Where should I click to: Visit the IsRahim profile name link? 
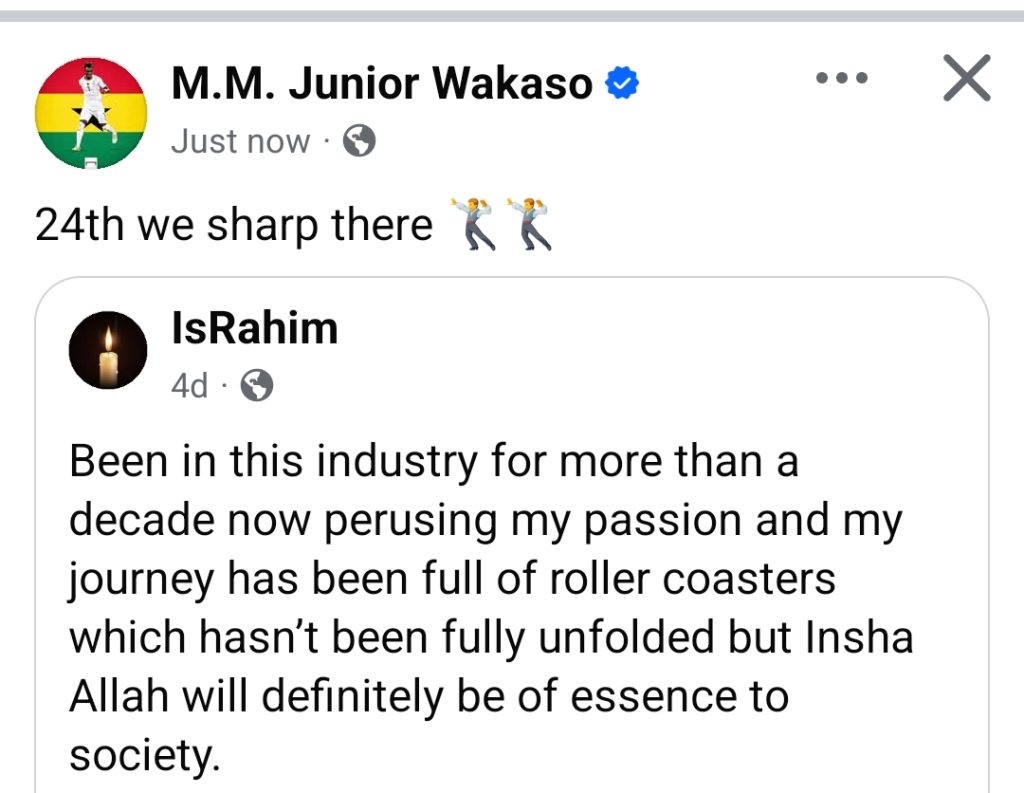tap(255, 328)
